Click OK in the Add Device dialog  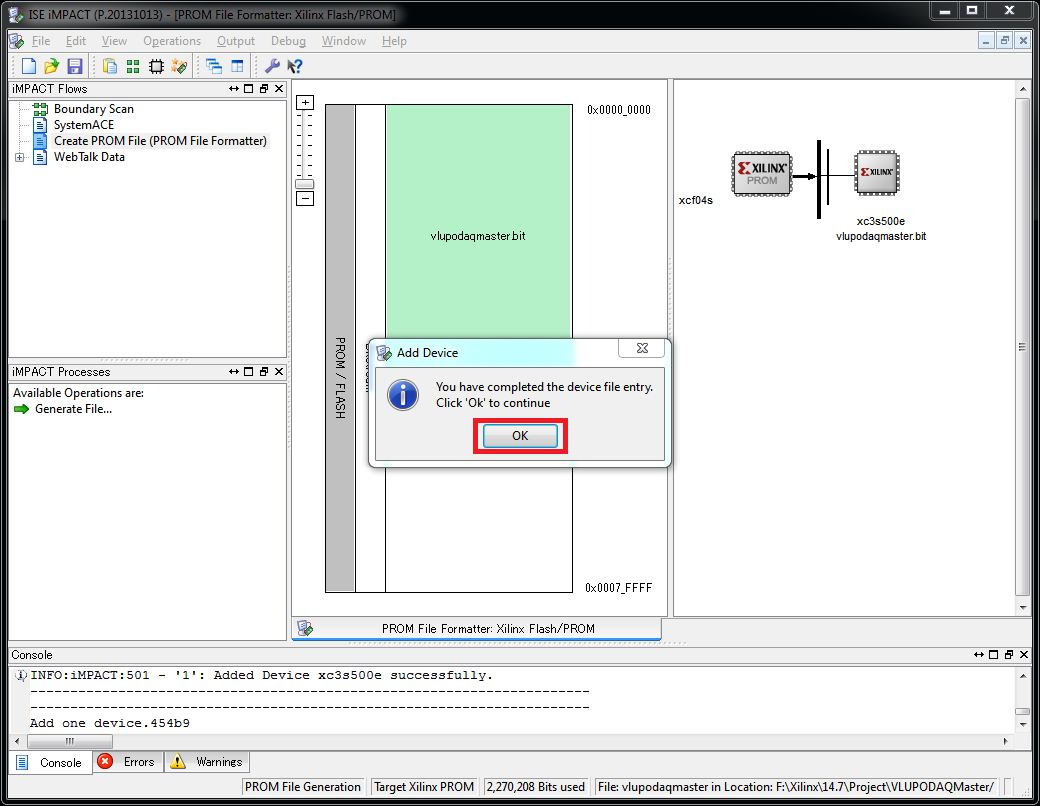coord(520,436)
